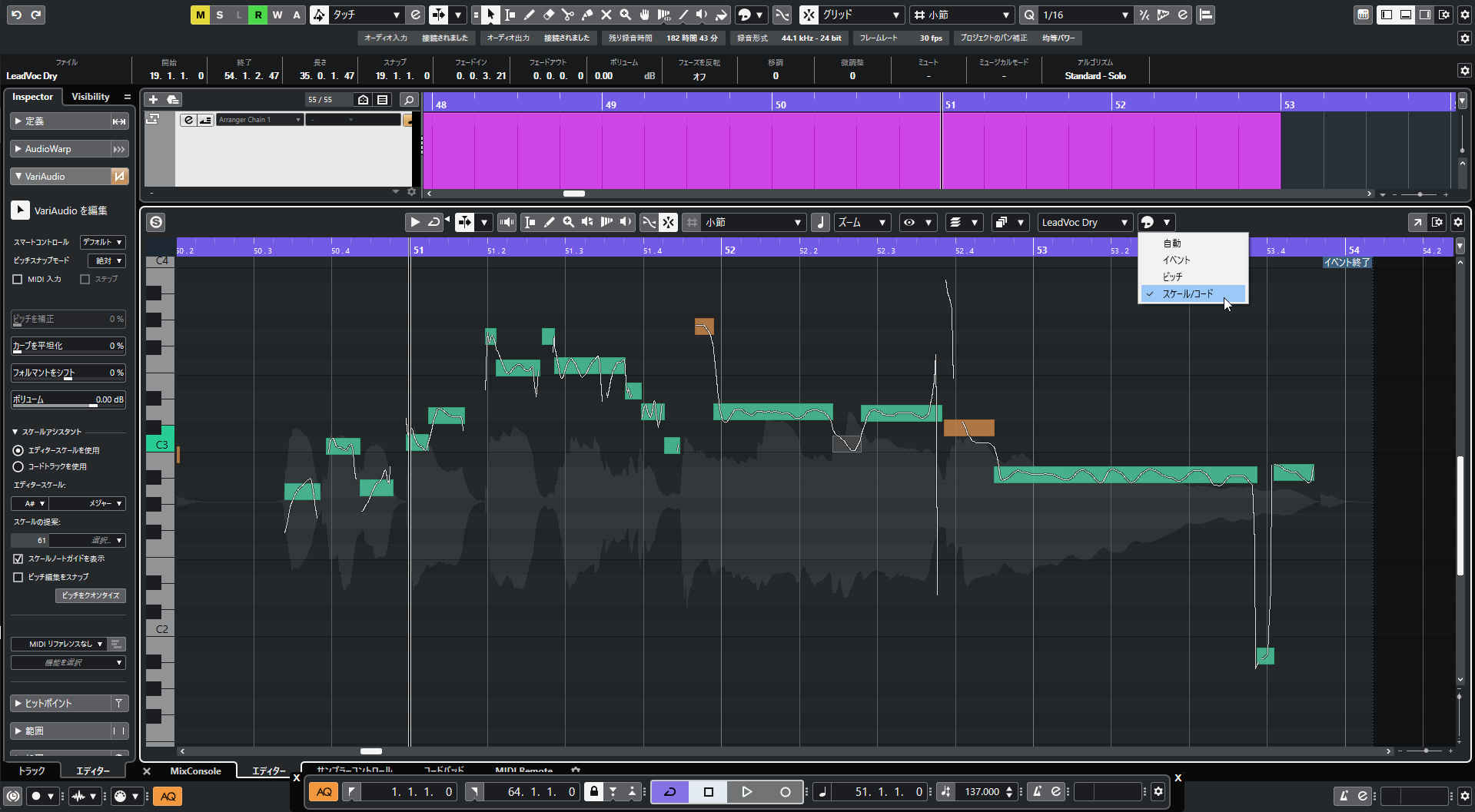Select the Glue tool in top toolbar
The image size is (1475, 812).
point(586,15)
